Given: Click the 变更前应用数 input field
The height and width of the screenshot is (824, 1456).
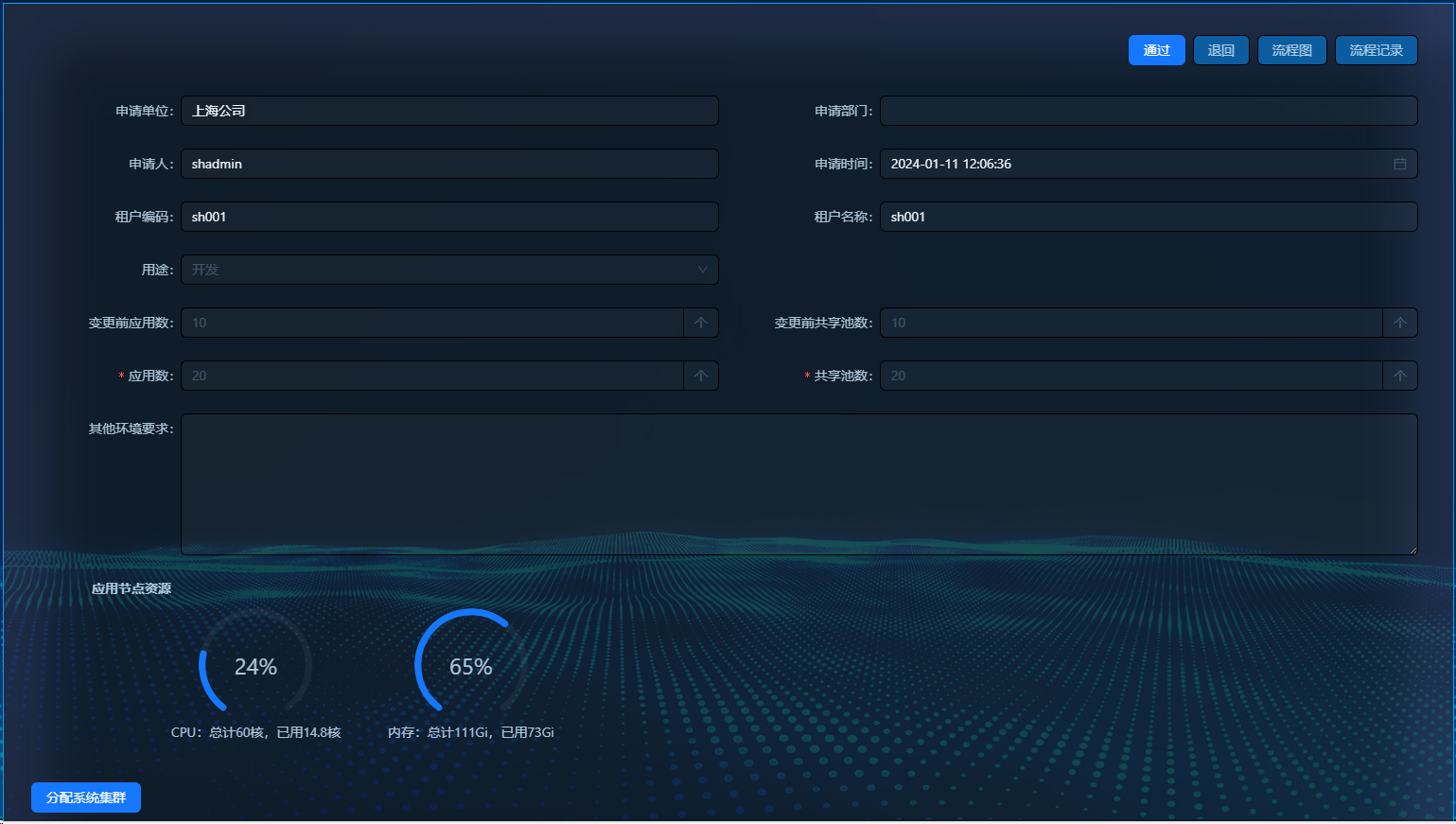Looking at the screenshot, I should [432, 323].
